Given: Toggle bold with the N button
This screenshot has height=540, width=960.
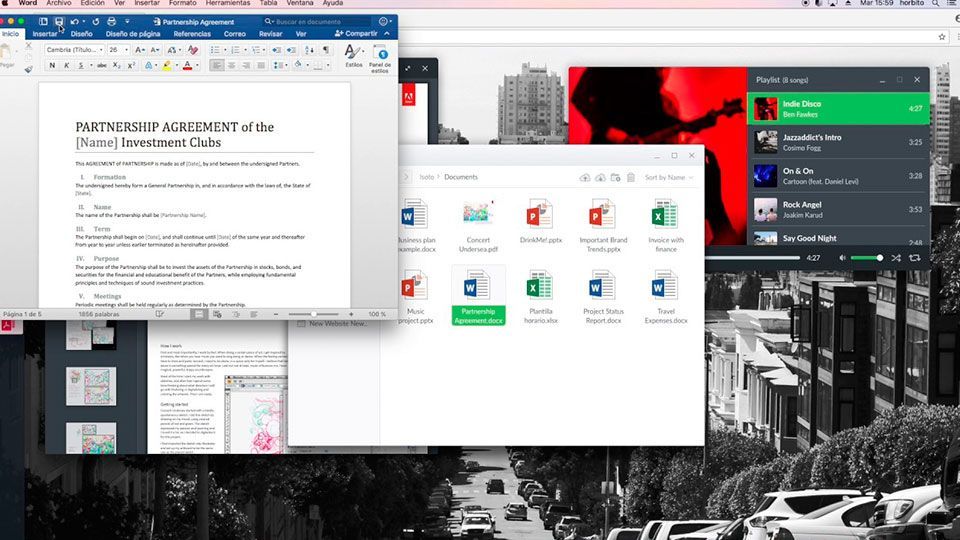Looking at the screenshot, I should point(52,66).
